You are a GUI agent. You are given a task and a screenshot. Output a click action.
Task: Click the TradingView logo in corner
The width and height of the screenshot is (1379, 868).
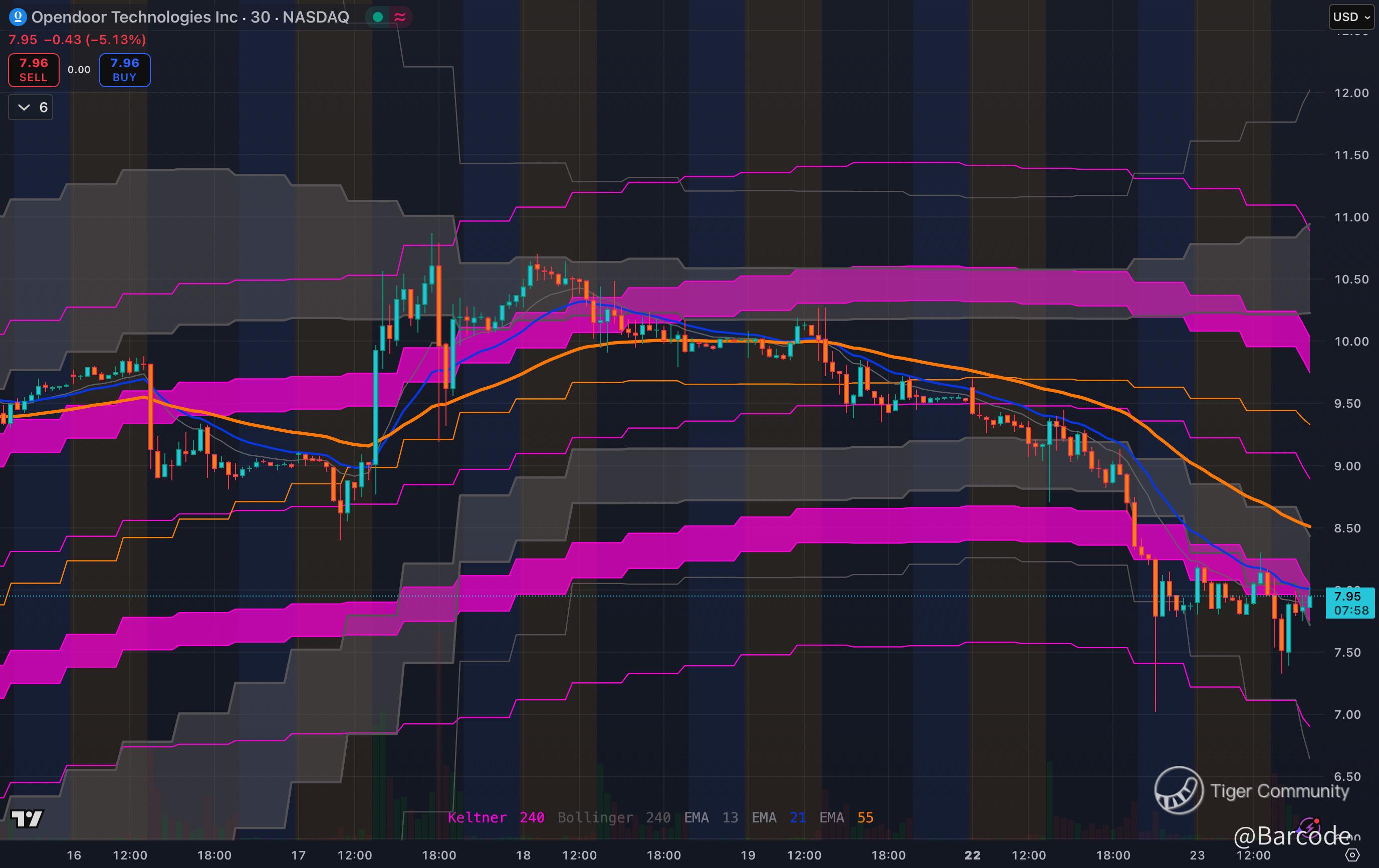tap(27, 819)
